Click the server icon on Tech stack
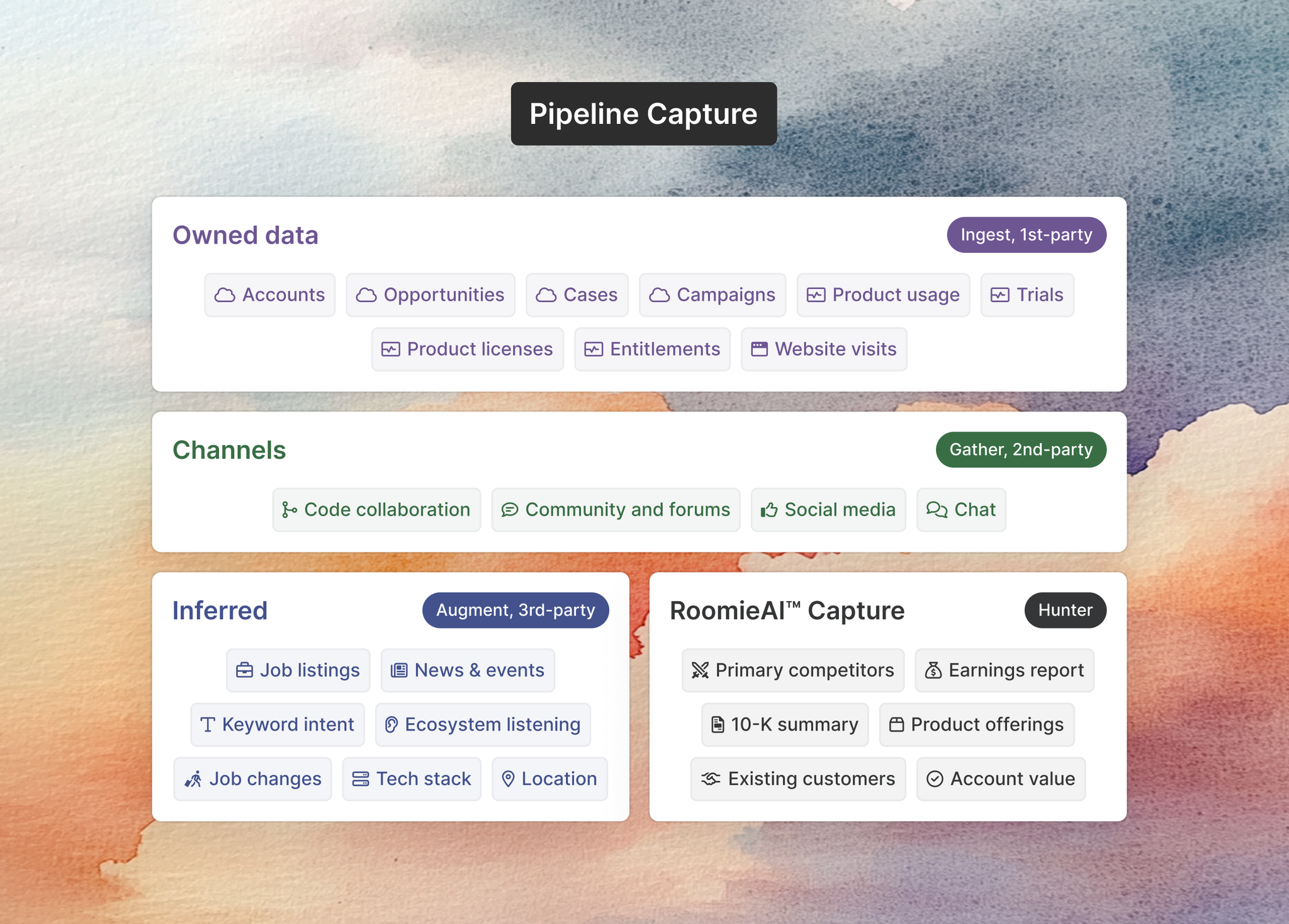 [360, 779]
